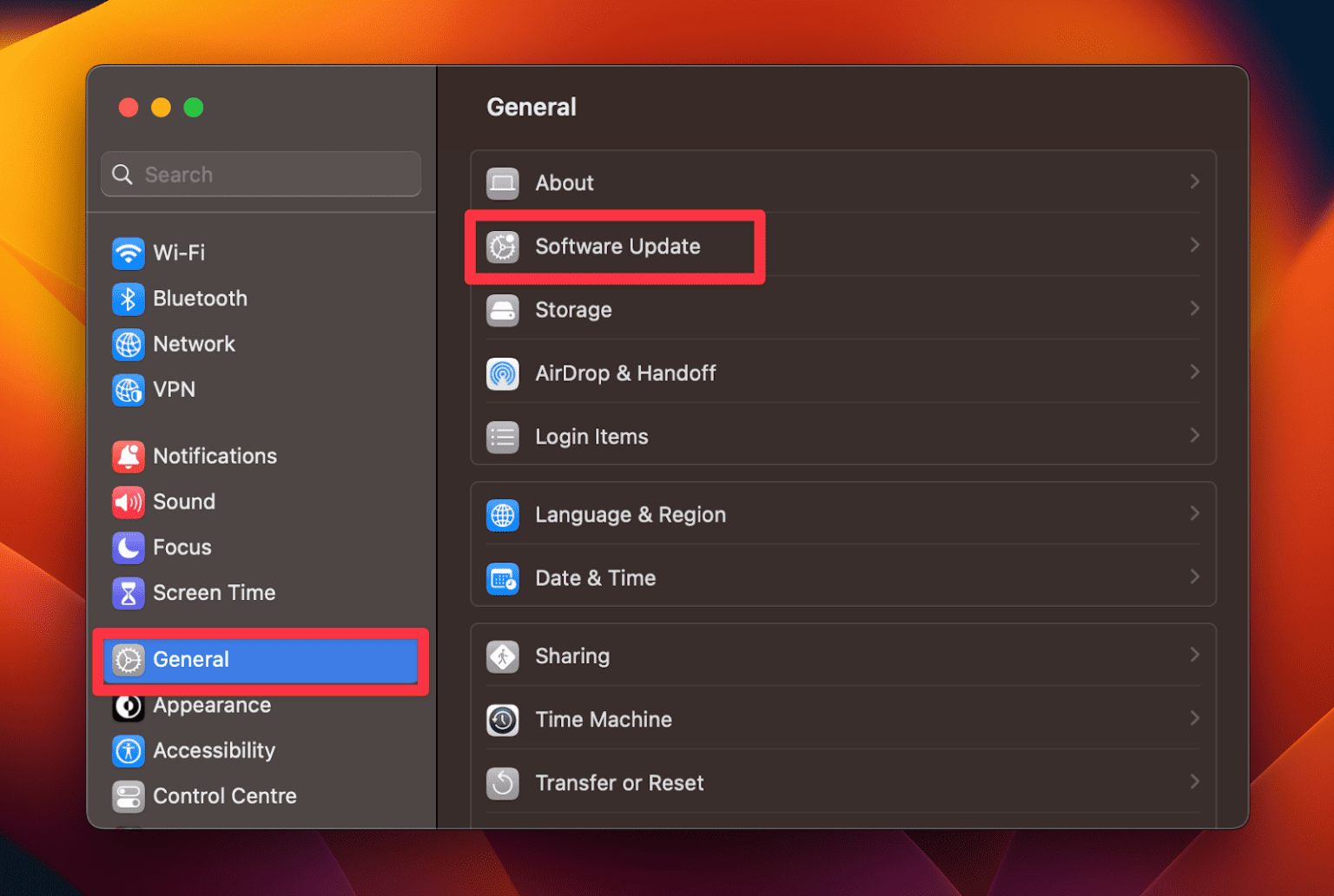Expand the About row chevron

tap(1195, 182)
